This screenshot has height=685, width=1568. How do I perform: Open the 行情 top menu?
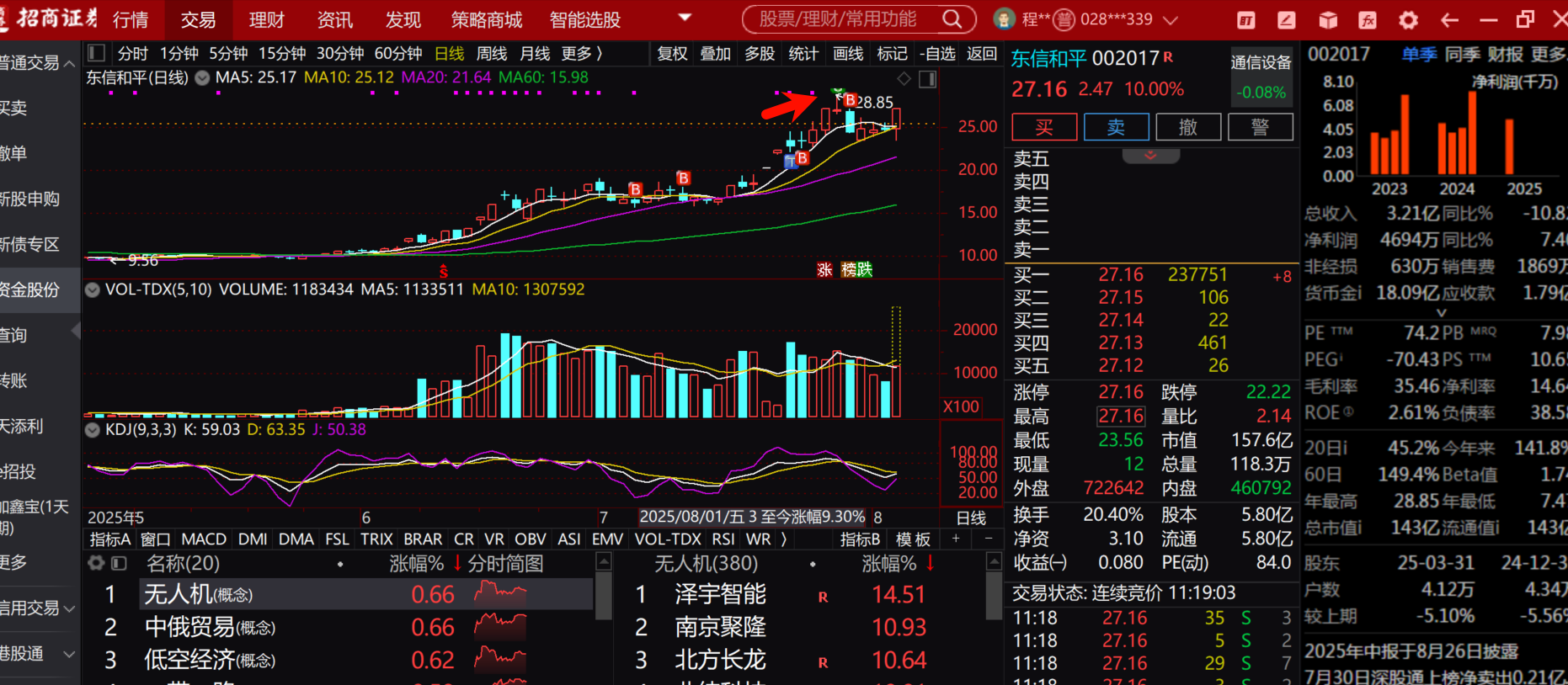click(x=131, y=19)
